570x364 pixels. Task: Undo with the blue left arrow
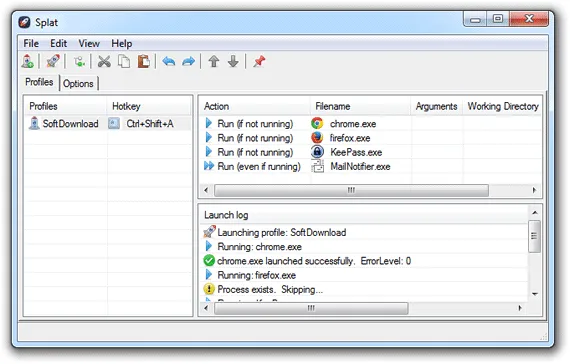pyautogui.click(x=169, y=61)
